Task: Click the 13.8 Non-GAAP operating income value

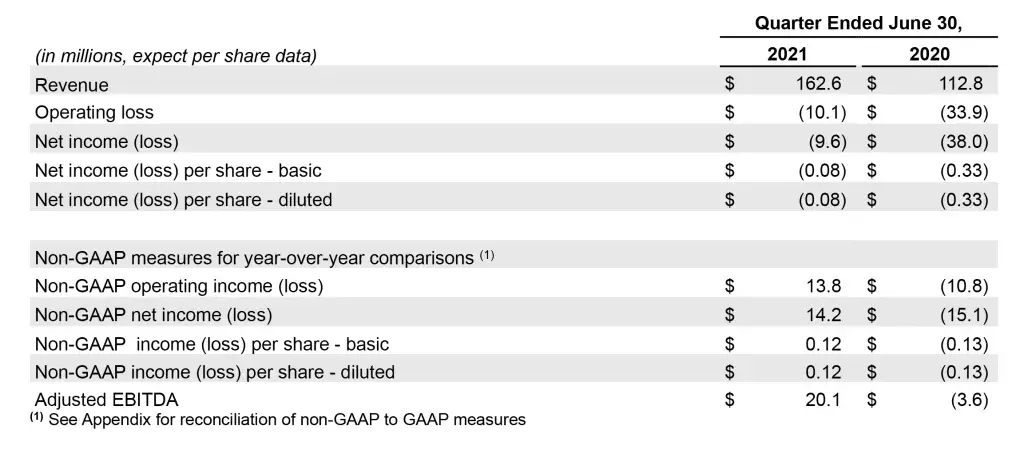Action: click(x=825, y=286)
